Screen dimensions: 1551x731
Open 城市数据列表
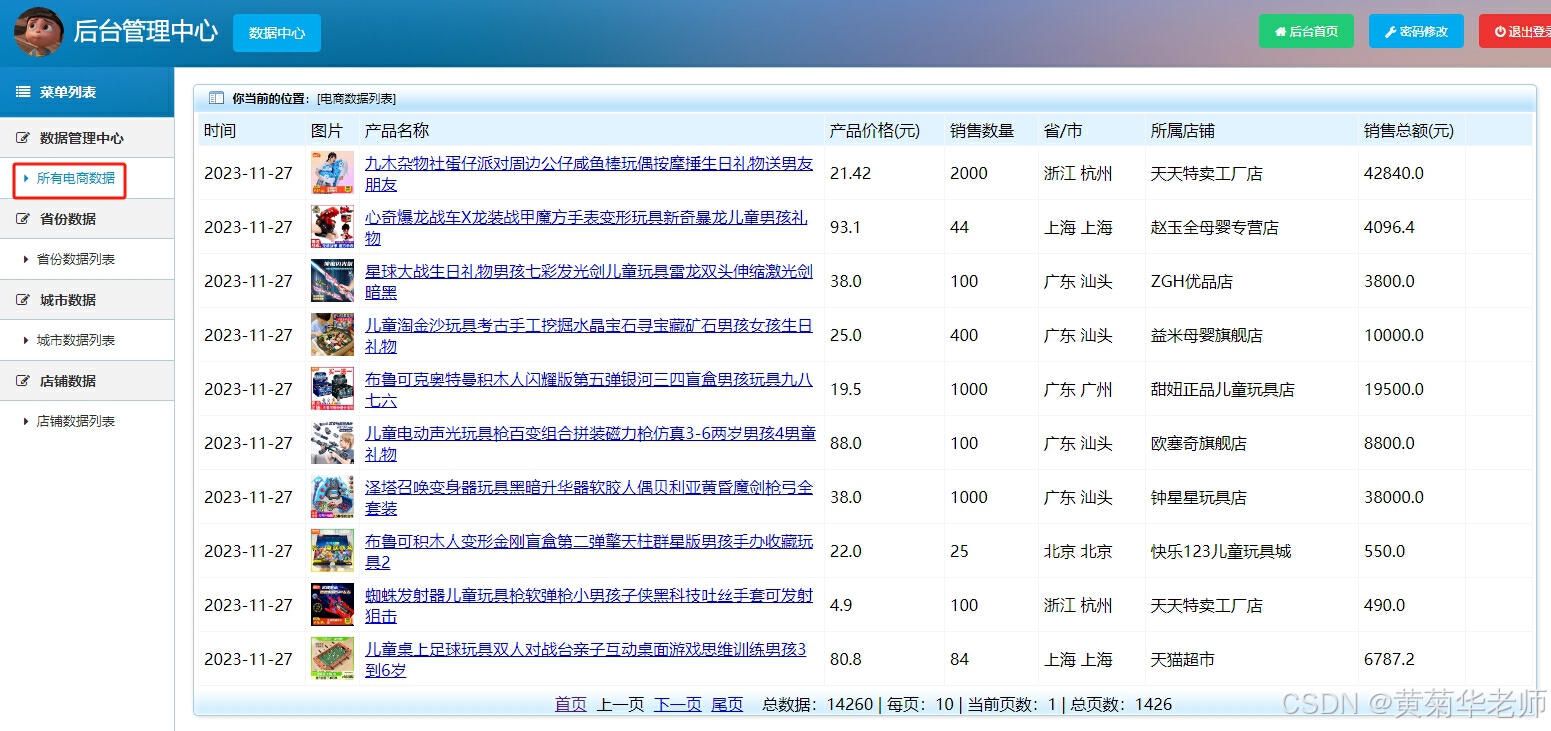pos(76,340)
